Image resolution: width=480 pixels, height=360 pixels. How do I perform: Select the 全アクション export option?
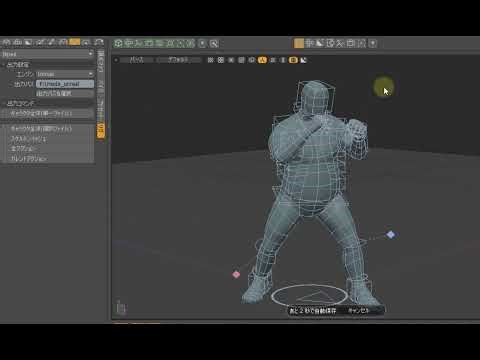coord(48,149)
